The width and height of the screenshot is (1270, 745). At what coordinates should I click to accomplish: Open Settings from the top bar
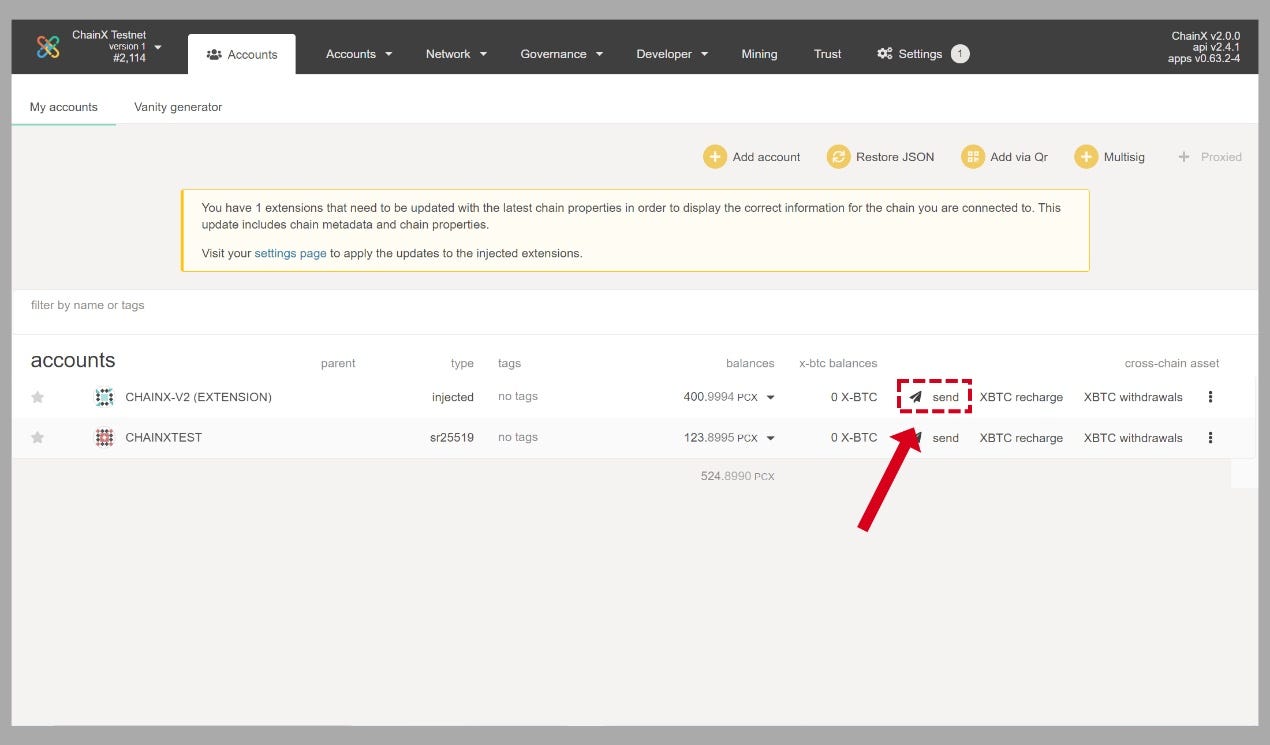coord(909,54)
